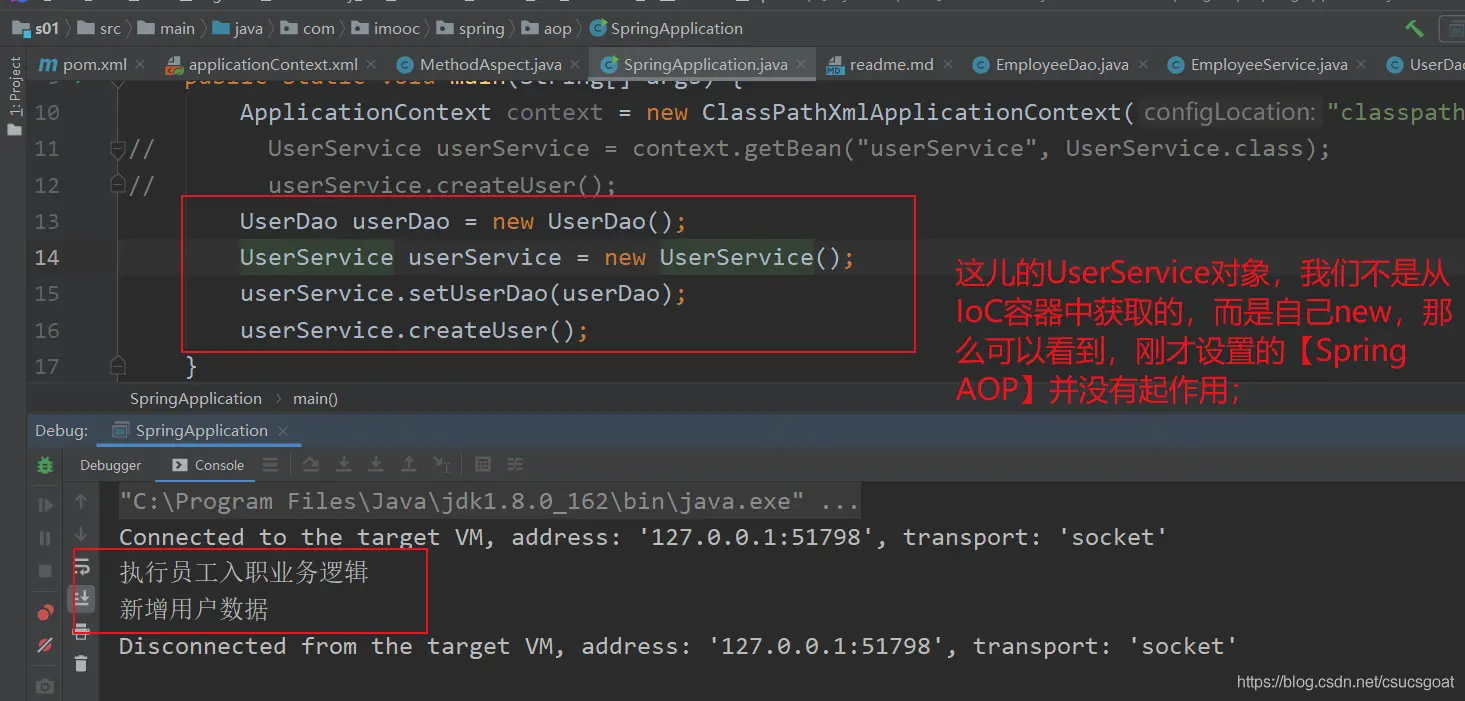This screenshot has height=701, width=1465.
Task: Click '执行员工入职业务逻辑' console output line
Action: coord(244,572)
